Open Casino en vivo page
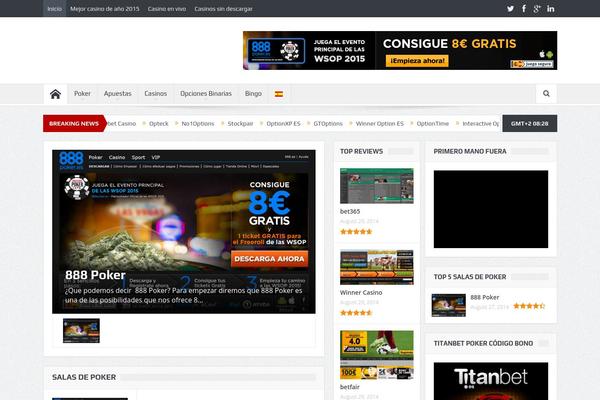 pos(166,8)
